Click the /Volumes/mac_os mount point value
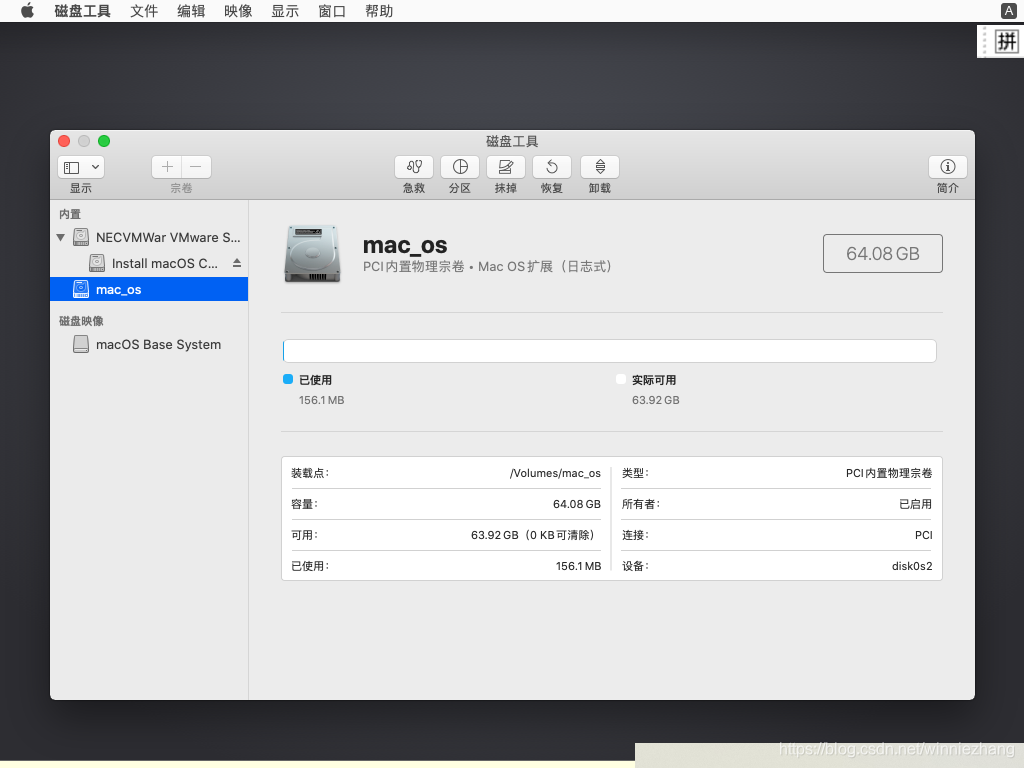 [555, 473]
